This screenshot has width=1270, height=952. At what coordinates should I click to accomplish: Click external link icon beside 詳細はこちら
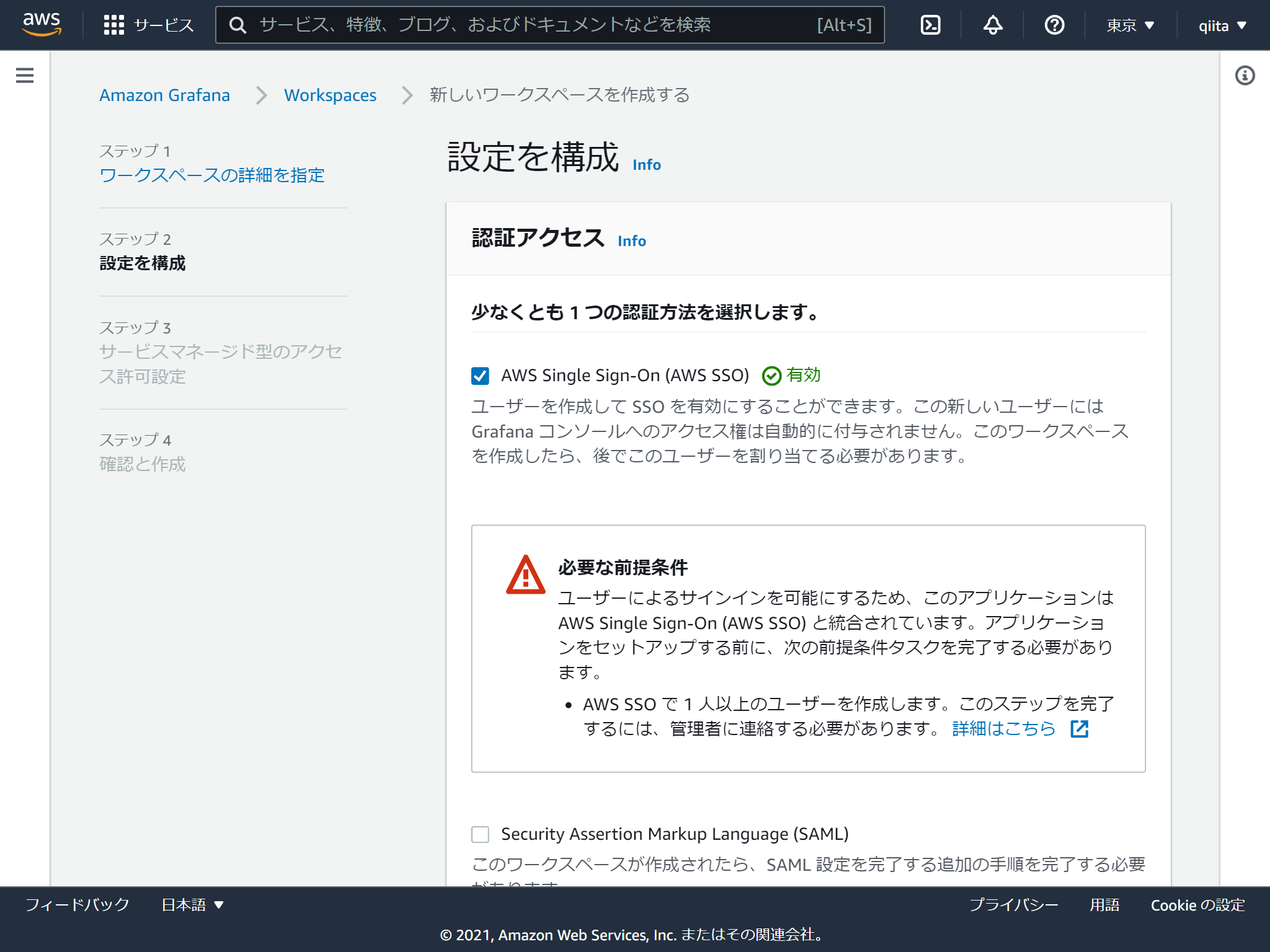pyautogui.click(x=1080, y=729)
